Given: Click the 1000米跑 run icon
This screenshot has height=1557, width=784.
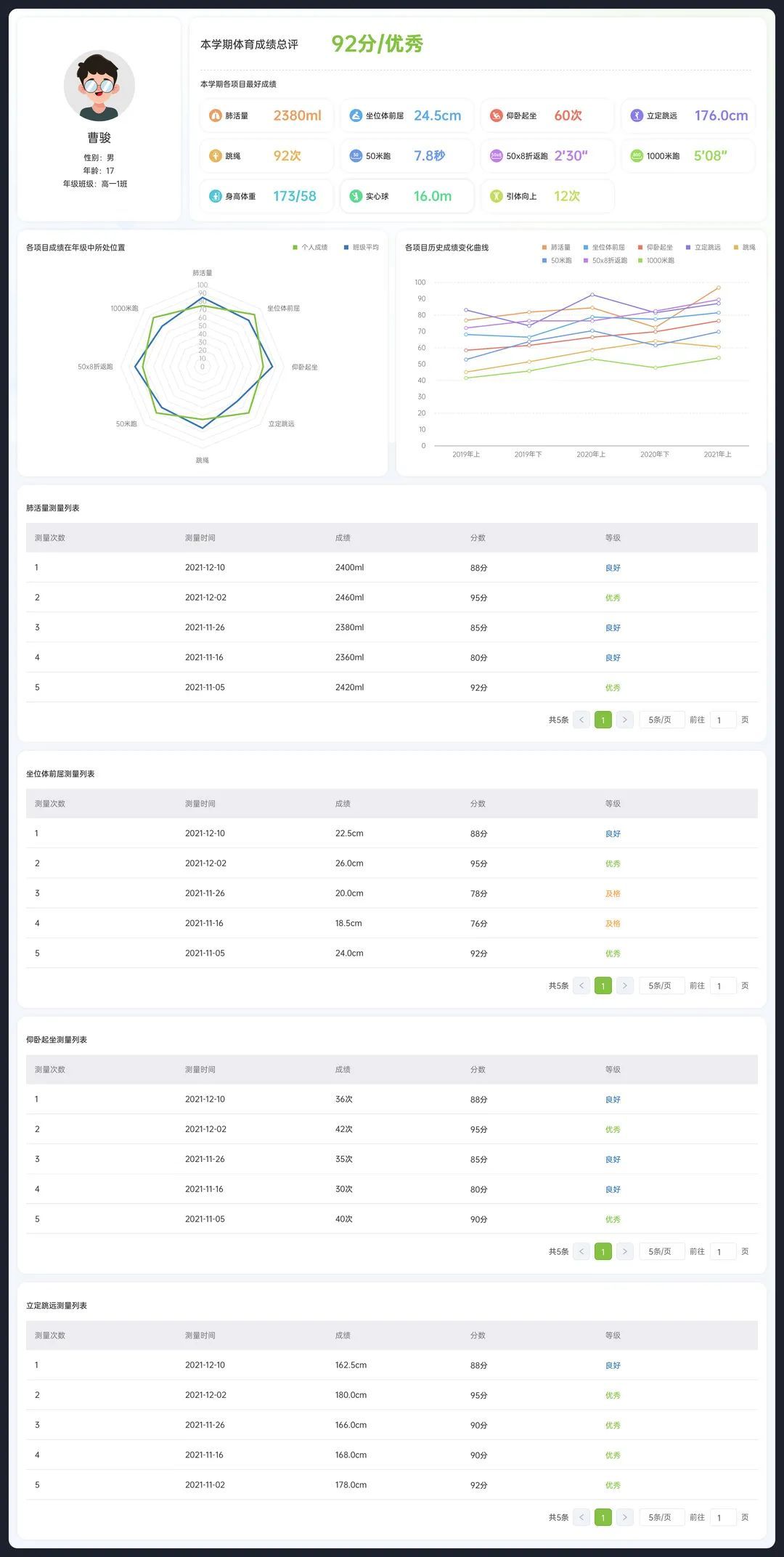Looking at the screenshot, I should 637,156.
